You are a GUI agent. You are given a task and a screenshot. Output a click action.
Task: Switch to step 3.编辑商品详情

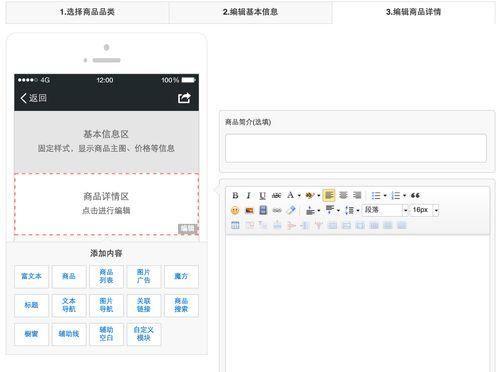point(414,12)
